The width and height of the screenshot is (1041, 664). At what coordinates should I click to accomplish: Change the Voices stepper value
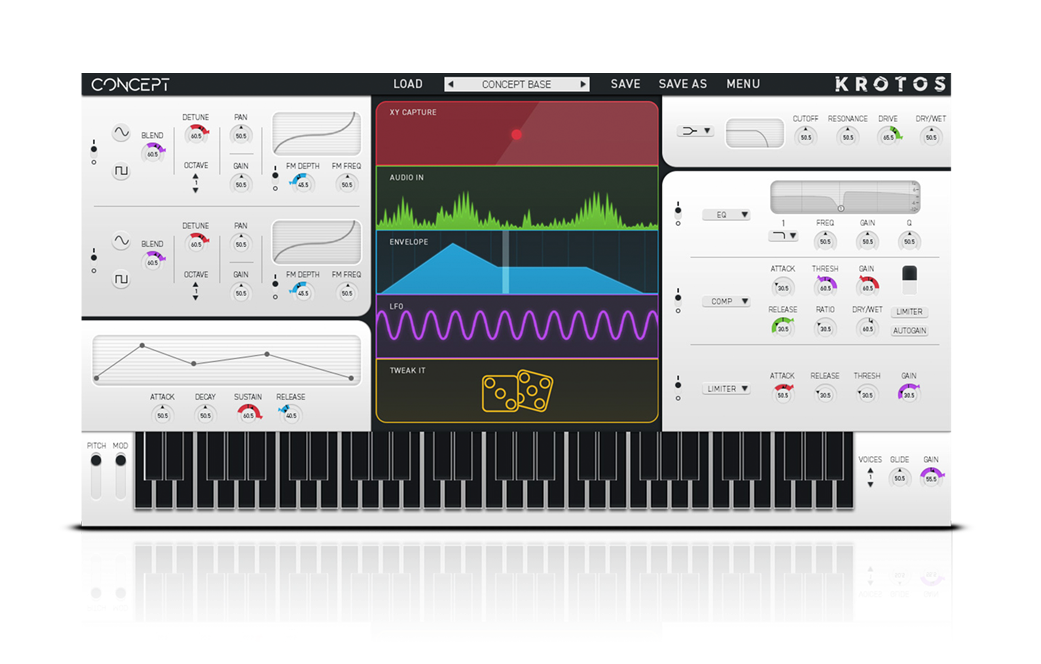[x=870, y=477]
